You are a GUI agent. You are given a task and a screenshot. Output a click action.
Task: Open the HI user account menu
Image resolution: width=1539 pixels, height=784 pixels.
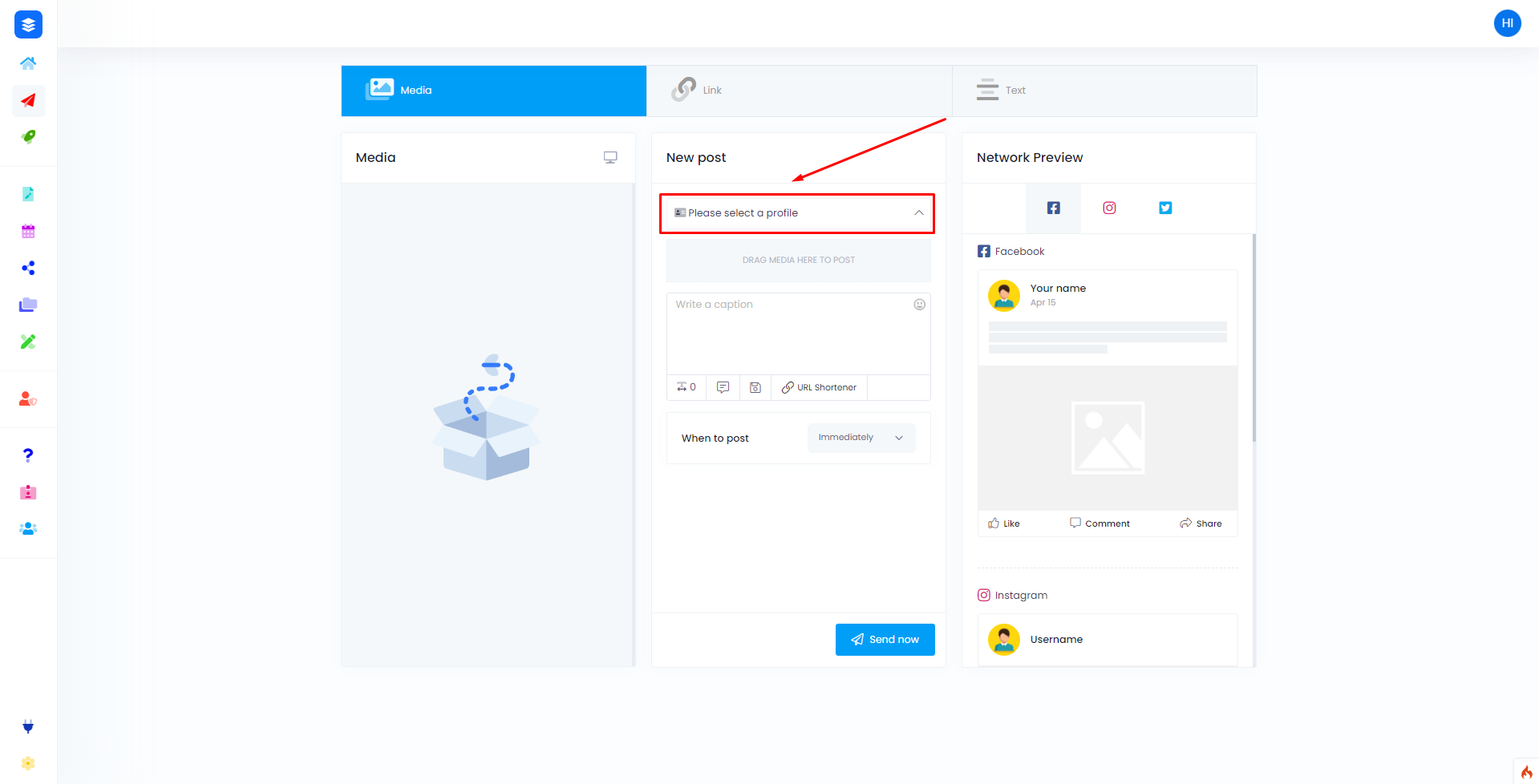pos(1507,23)
